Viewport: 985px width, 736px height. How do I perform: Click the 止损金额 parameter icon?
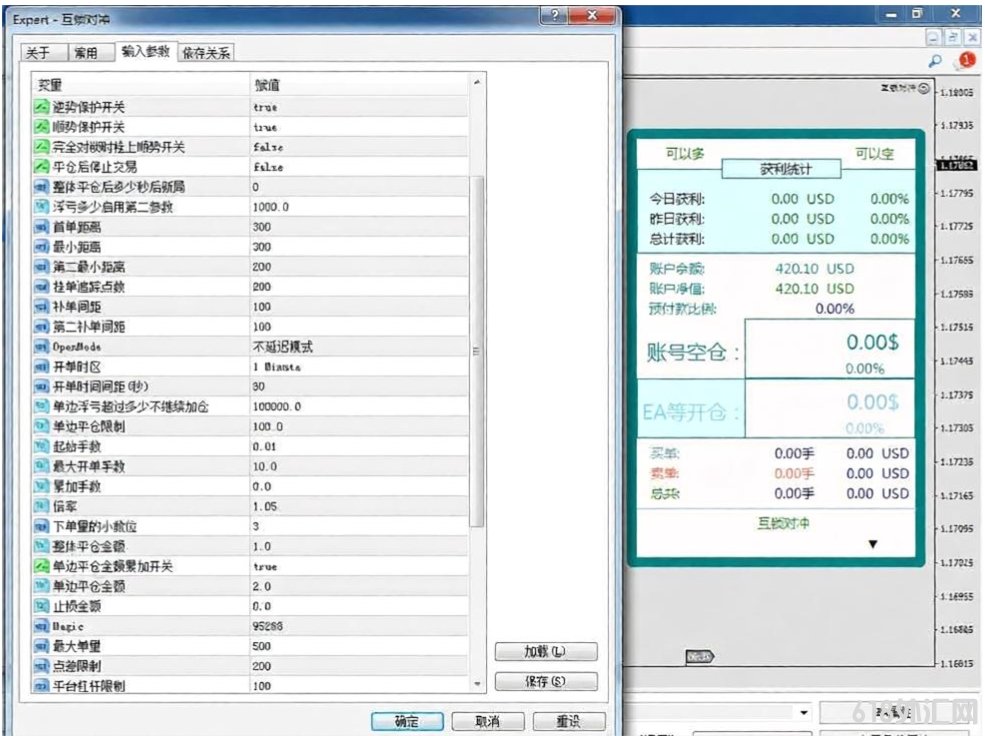pyautogui.click(x=41, y=606)
